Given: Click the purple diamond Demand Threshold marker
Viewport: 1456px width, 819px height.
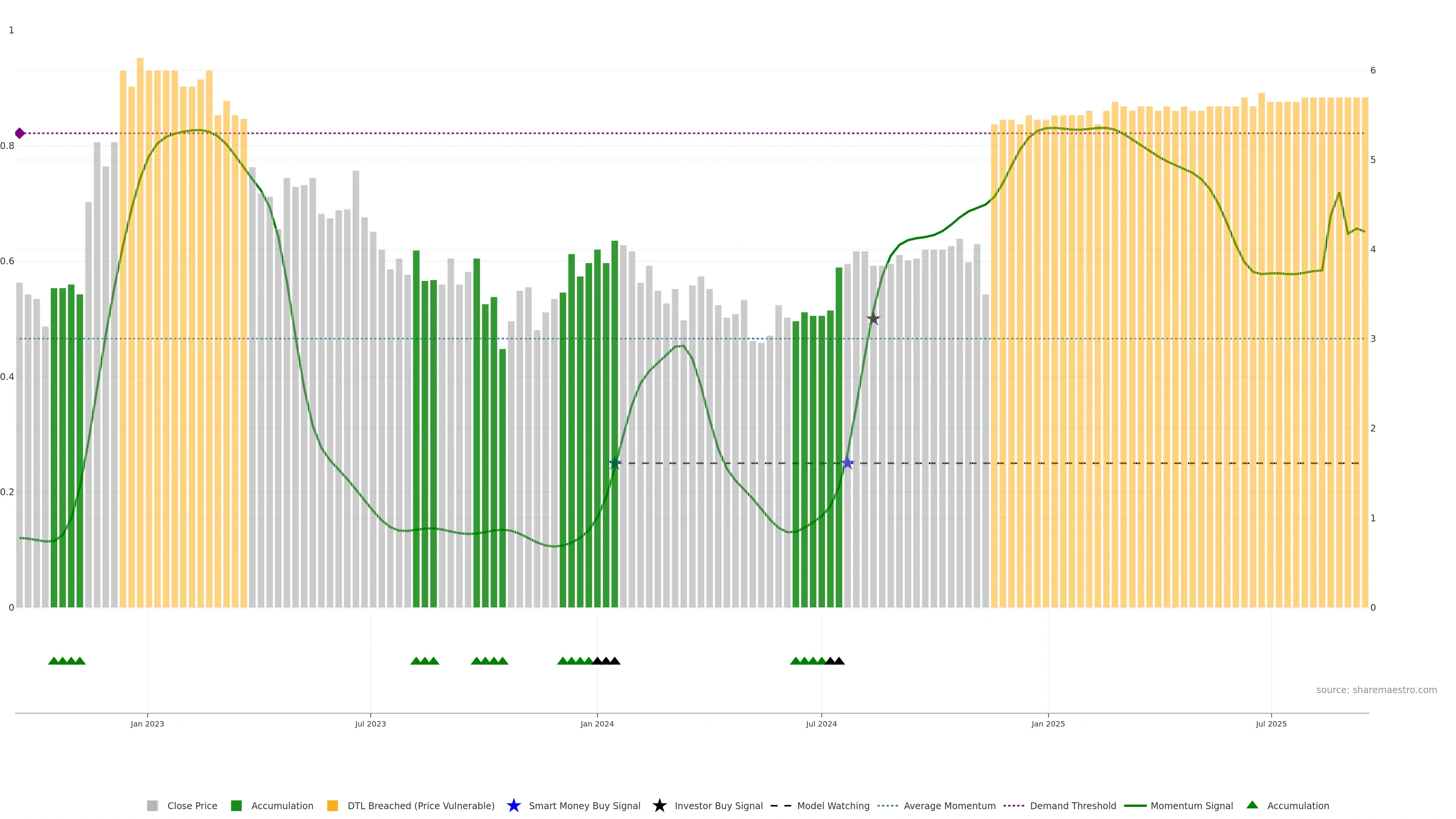Looking at the screenshot, I should [20, 133].
